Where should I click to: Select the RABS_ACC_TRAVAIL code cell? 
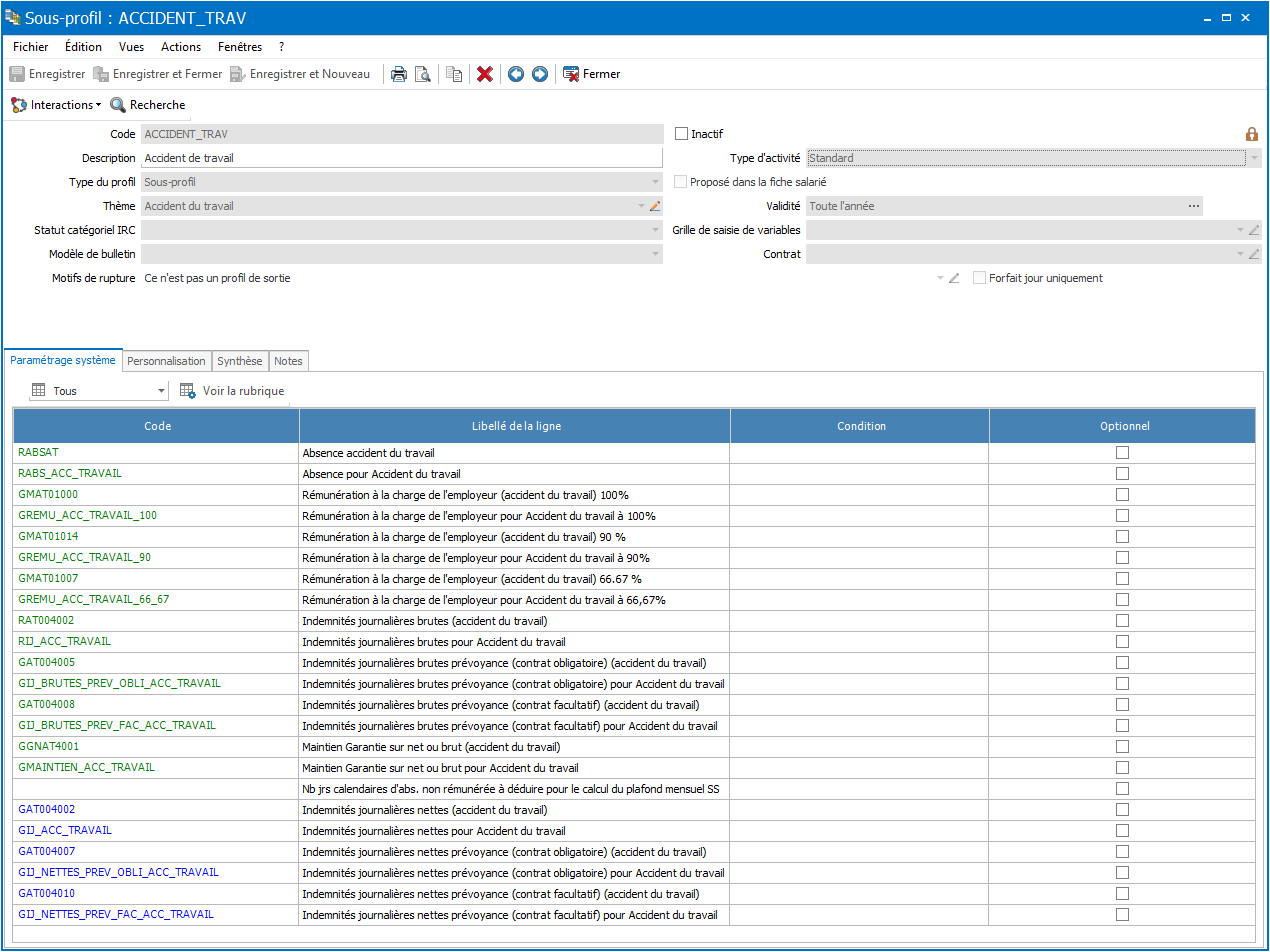click(157, 474)
